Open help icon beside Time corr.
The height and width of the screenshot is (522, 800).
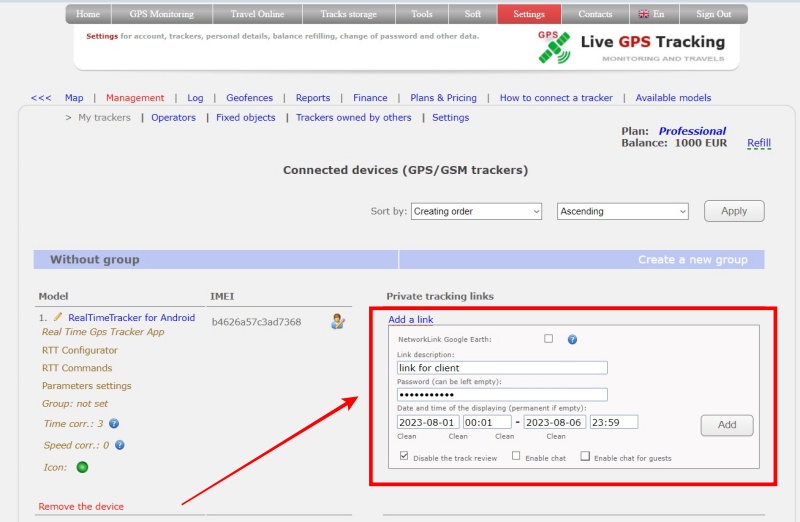(114, 424)
